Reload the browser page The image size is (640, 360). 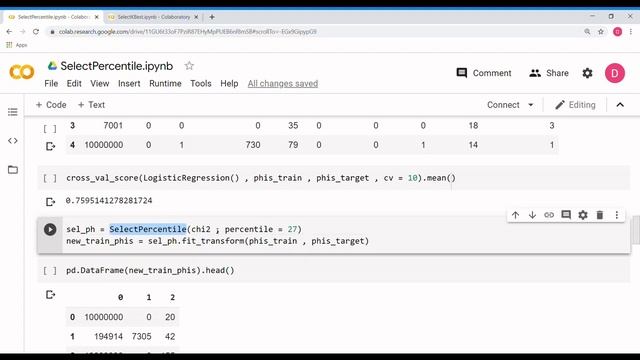pos(36,31)
